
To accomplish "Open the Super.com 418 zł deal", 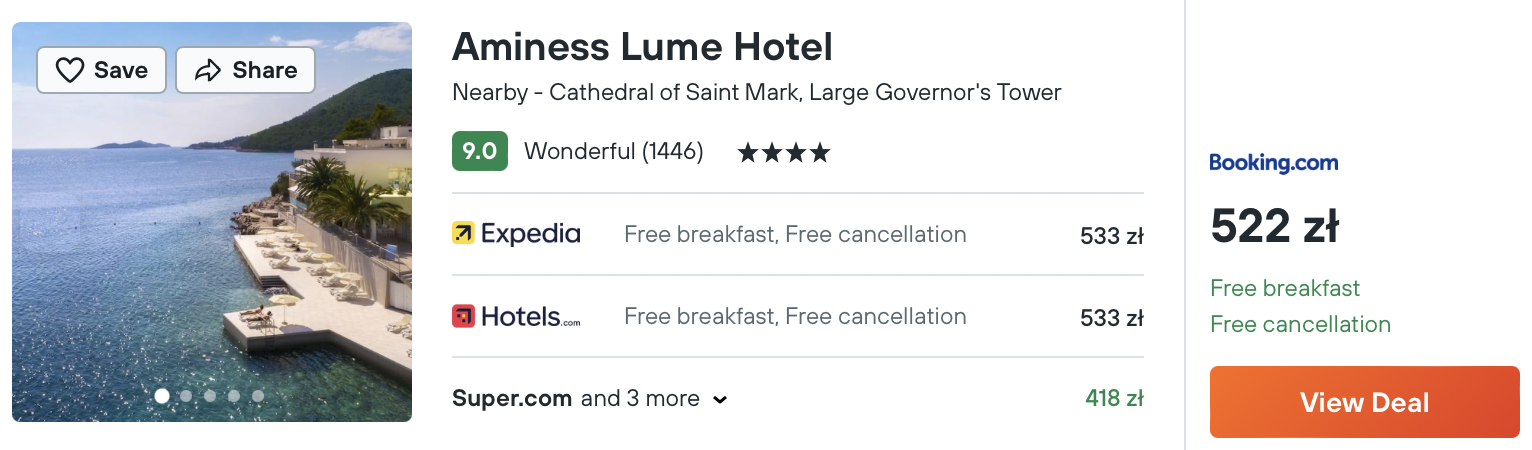I will (1114, 398).
